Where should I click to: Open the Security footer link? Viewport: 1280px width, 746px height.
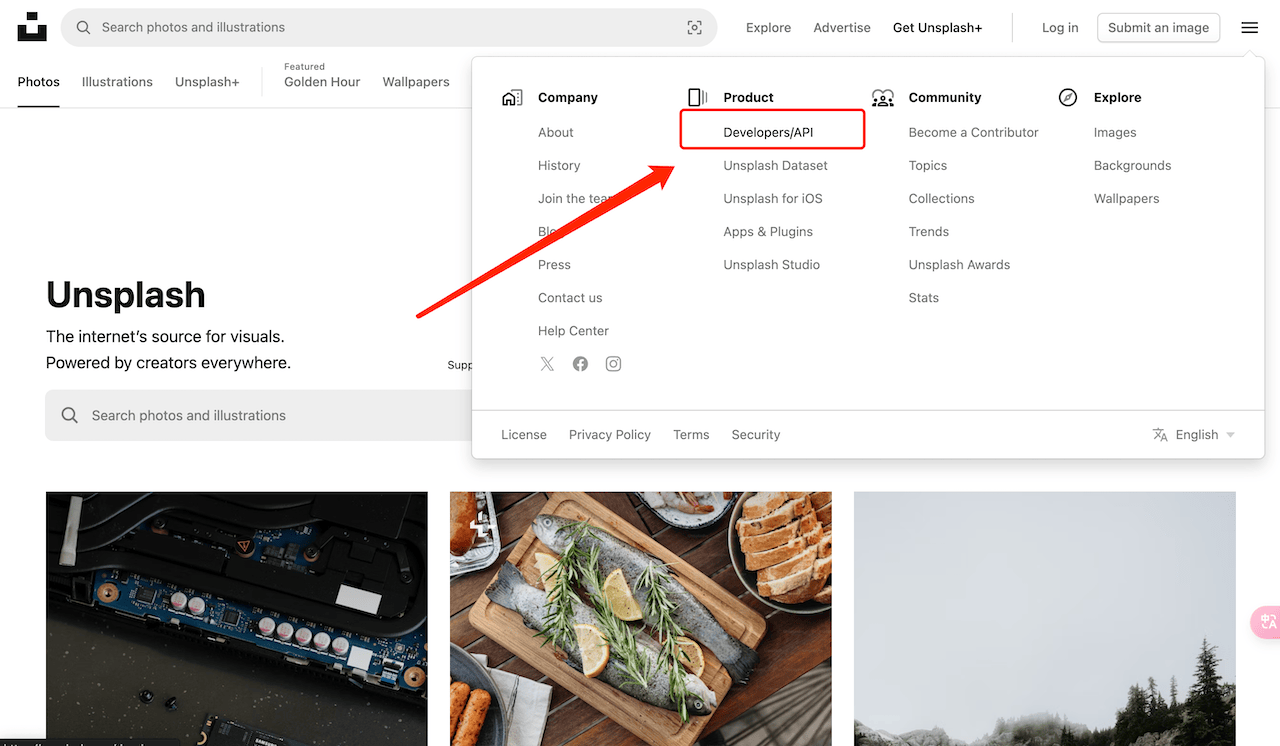coord(756,435)
